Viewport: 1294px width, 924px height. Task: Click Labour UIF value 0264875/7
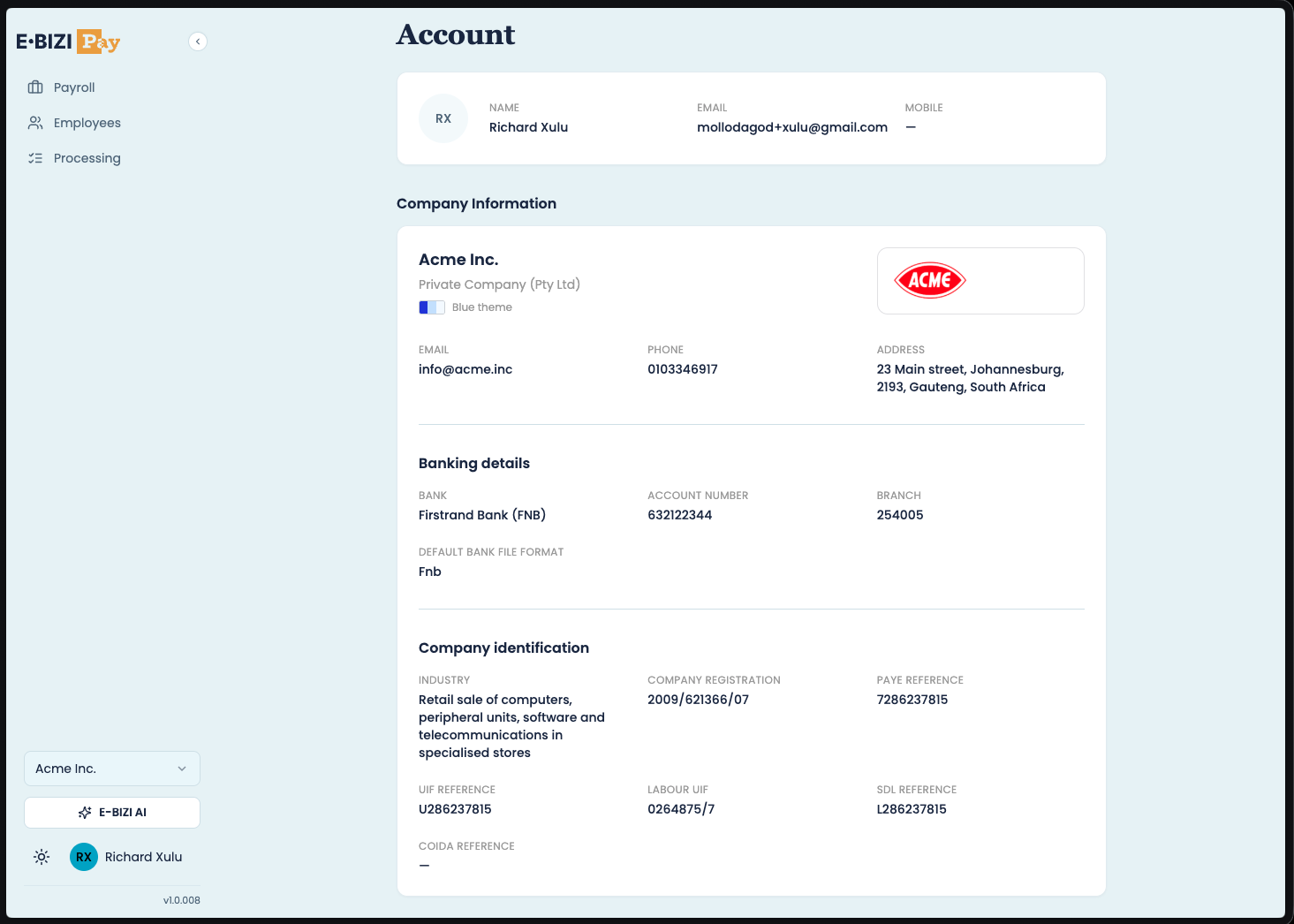(681, 809)
